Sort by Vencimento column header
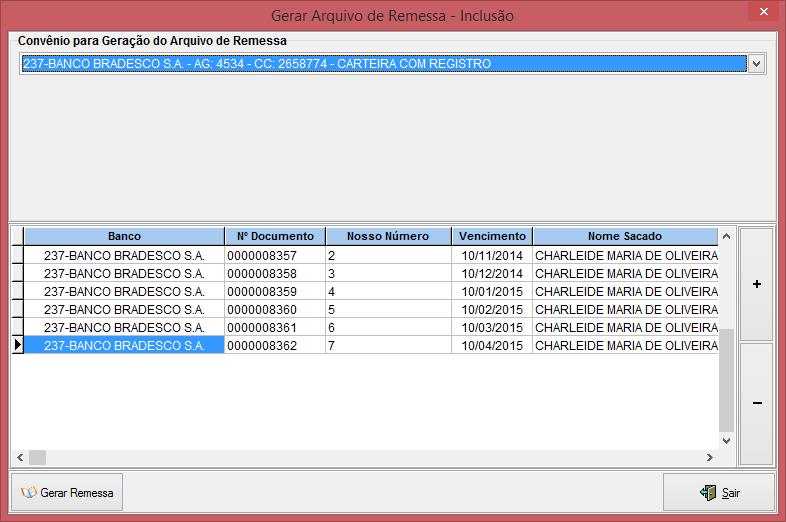Image resolution: width=786 pixels, height=522 pixels. (x=492, y=236)
